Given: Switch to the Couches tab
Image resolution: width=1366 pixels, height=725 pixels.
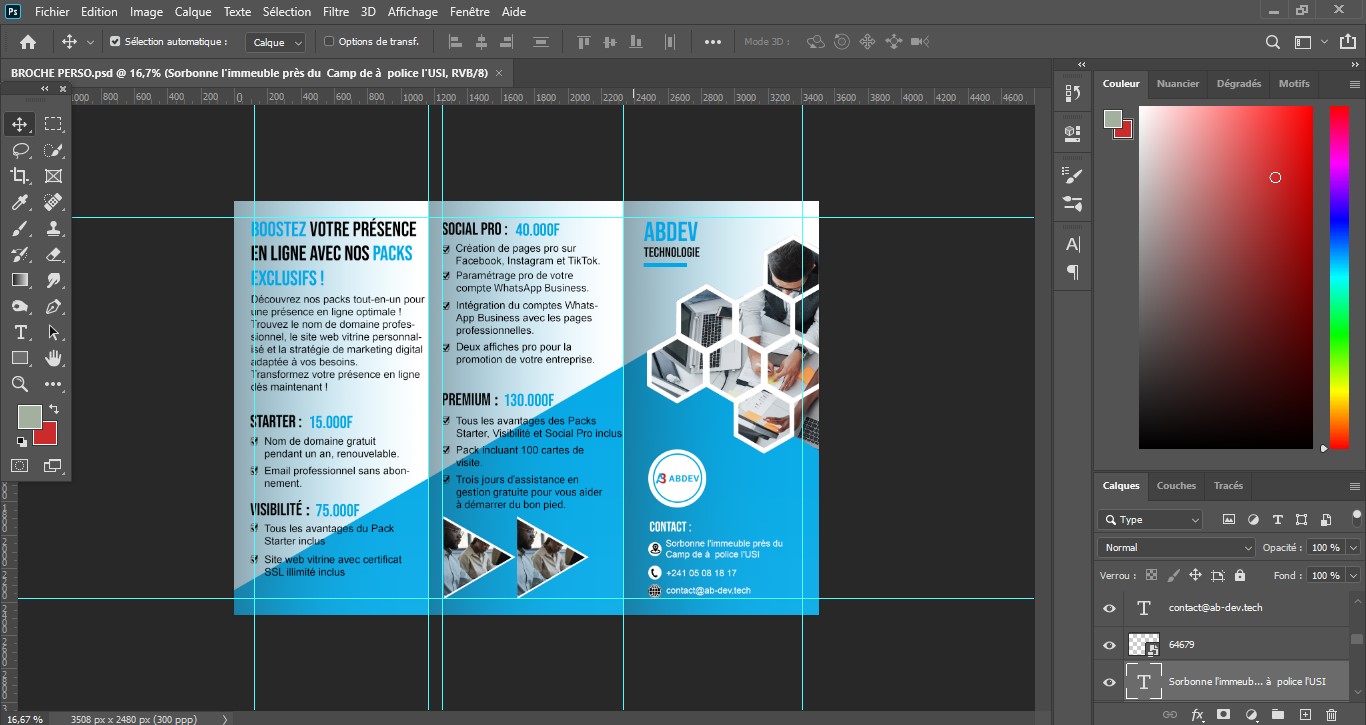Looking at the screenshot, I should pyautogui.click(x=1176, y=486).
